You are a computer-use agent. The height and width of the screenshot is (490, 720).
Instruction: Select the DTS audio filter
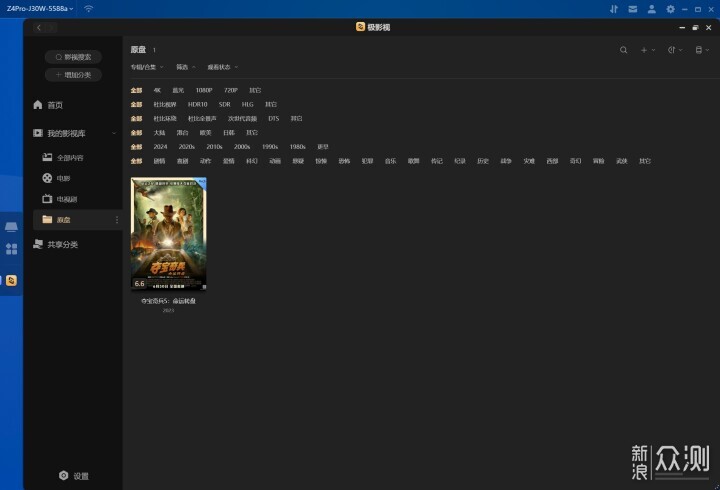coord(274,118)
